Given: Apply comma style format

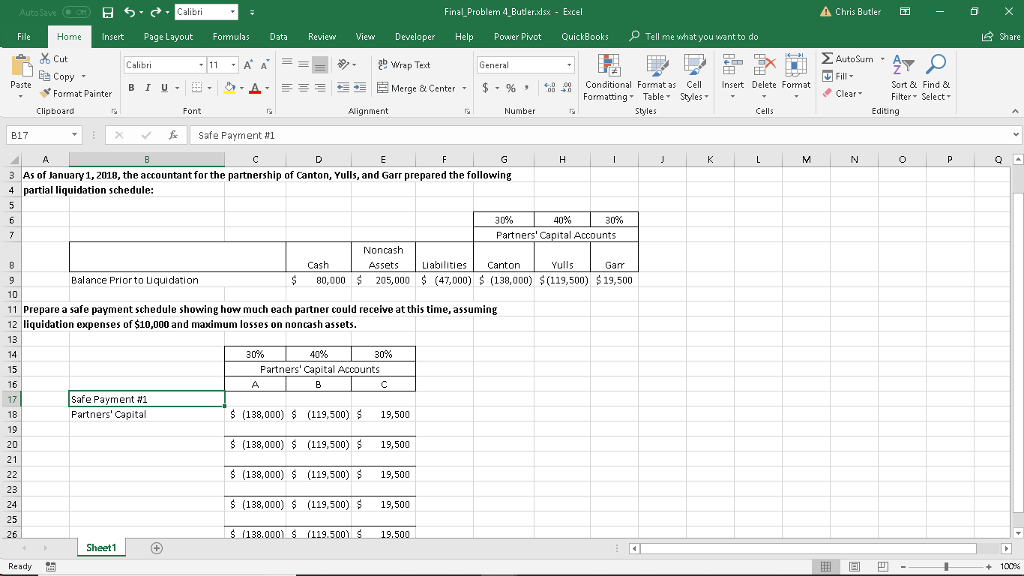Looking at the screenshot, I should click(x=526, y=88).
